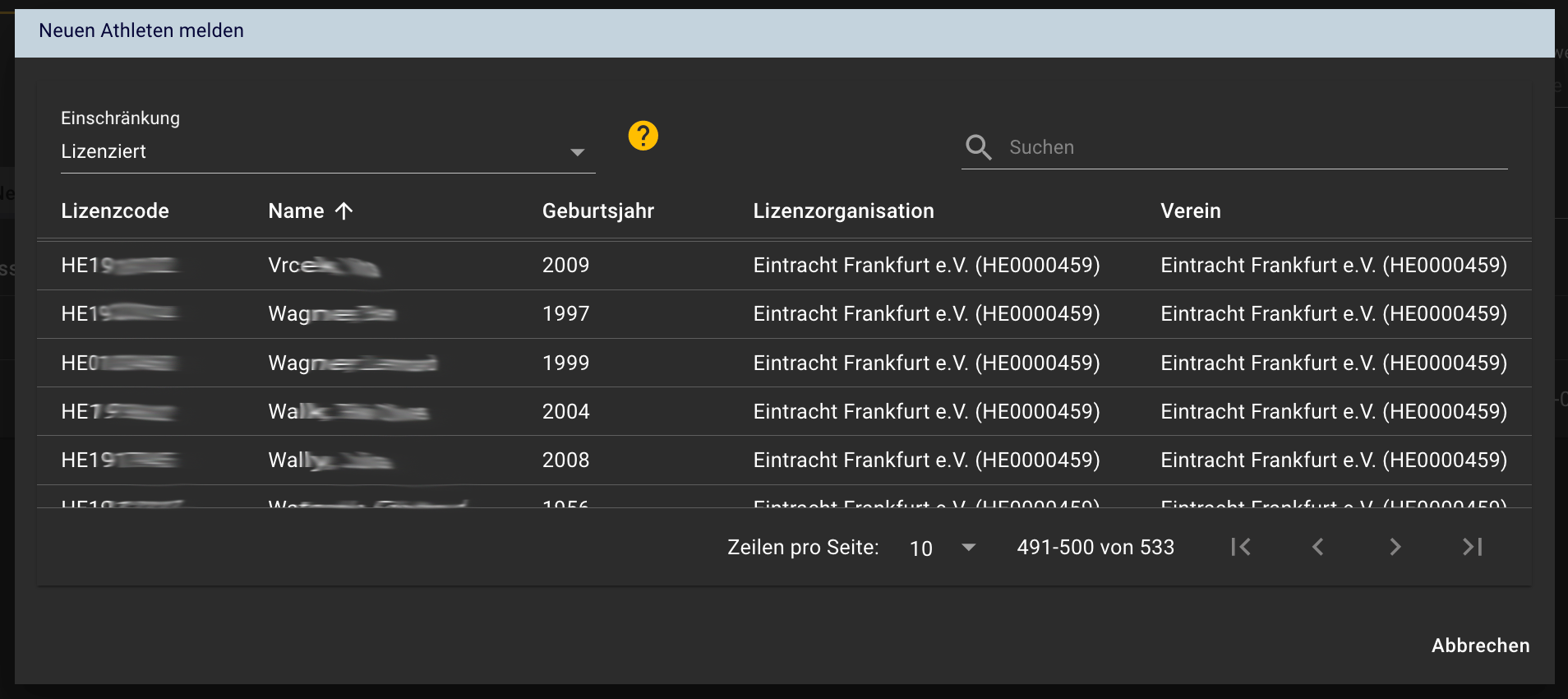Click the search magnifier icon
Screen dimensions: 1568x699
click(x=978, y=147)
